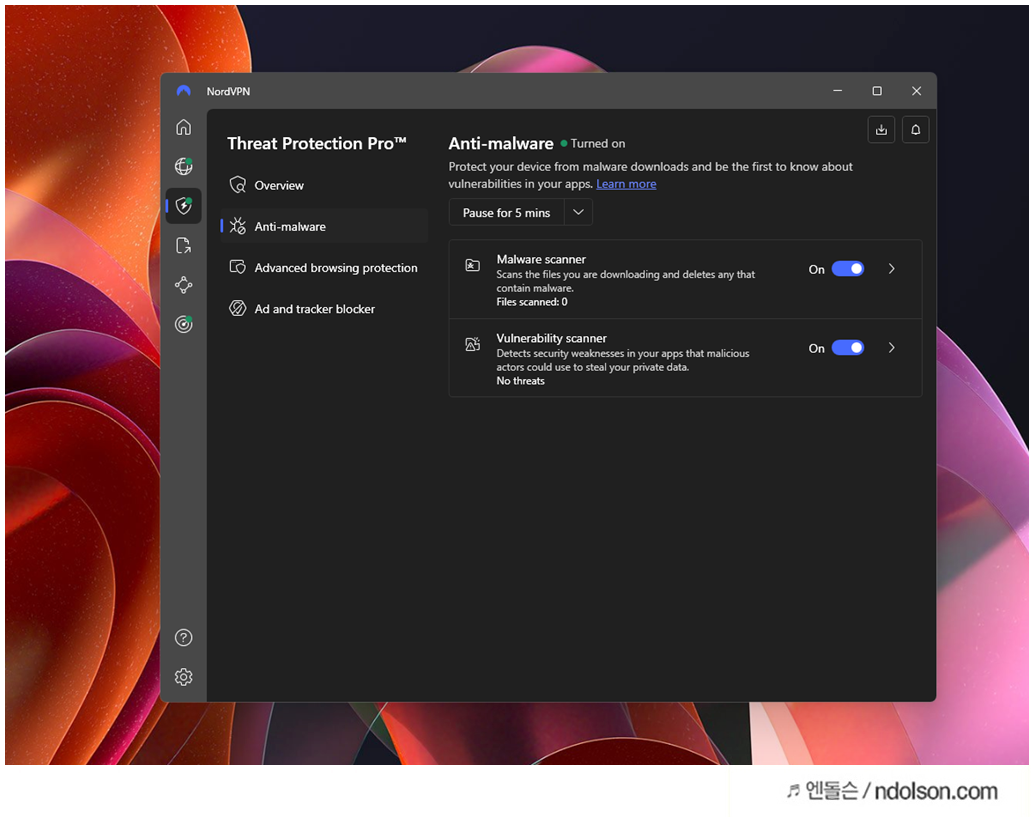
Task: Select the Threat Protection shield icon
Action: 183,206
